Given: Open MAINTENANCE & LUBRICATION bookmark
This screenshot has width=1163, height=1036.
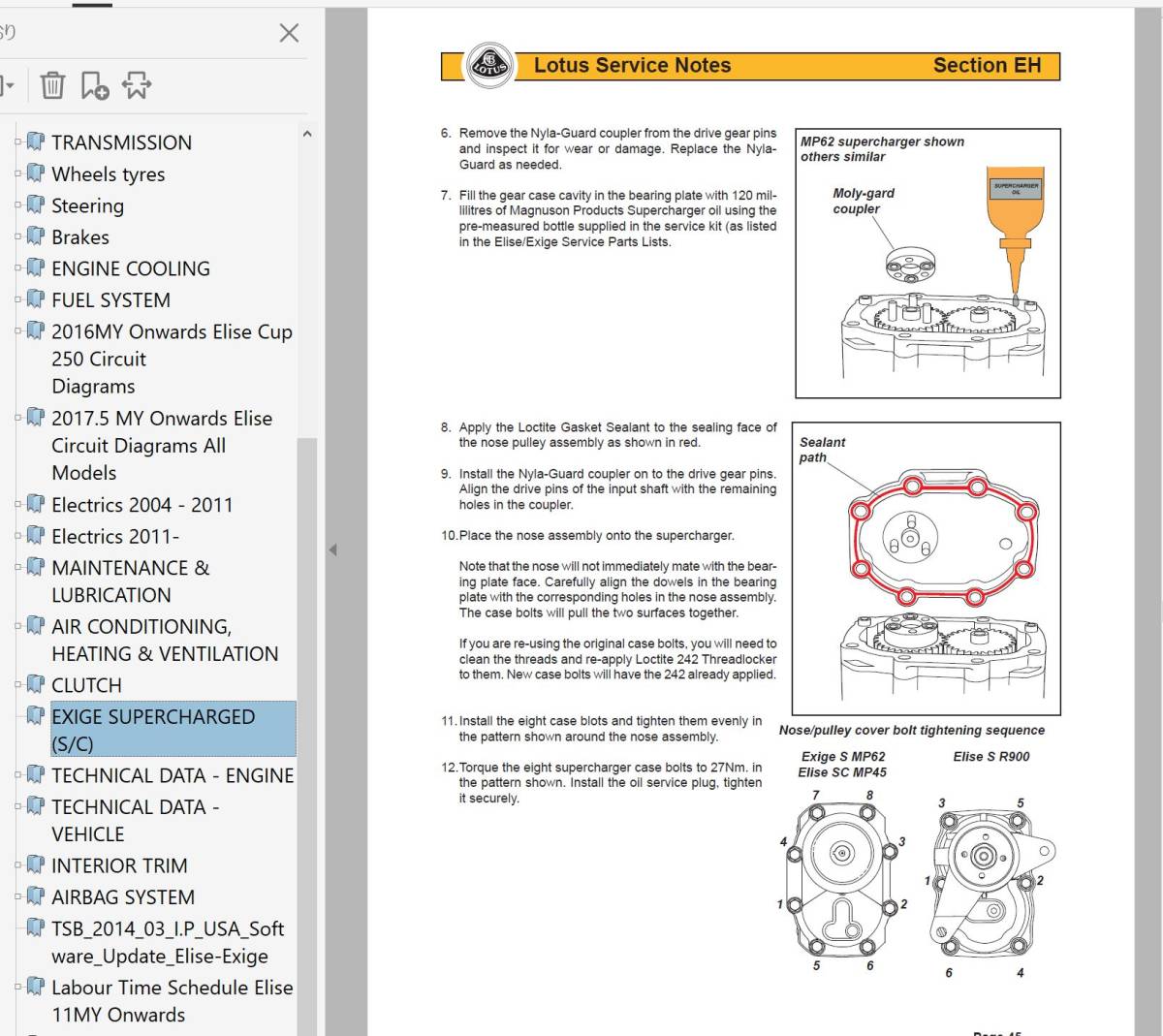Looking at the screenshot, I should [x=130, y=581].
